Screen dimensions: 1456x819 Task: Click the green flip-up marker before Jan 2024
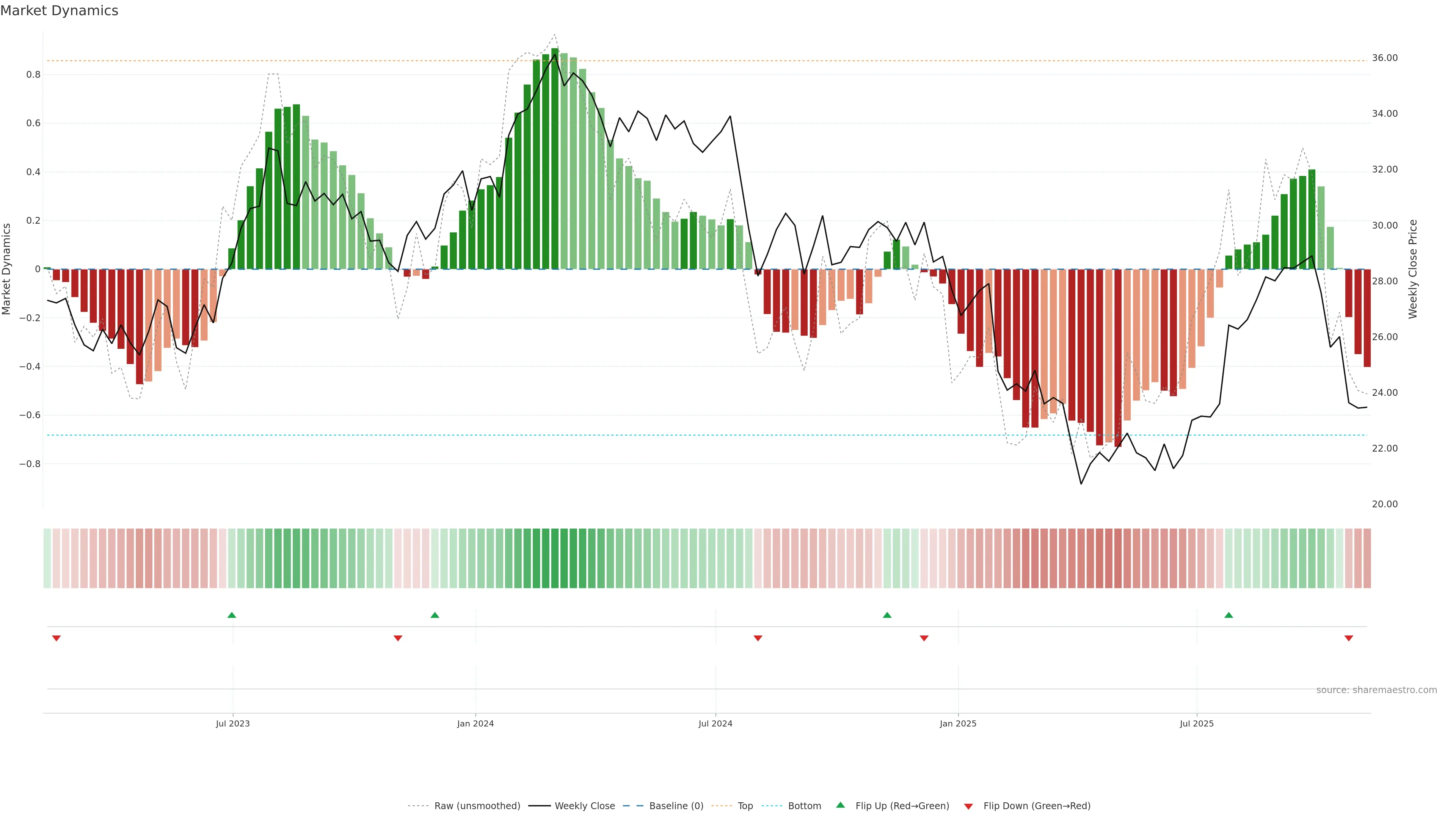pyautogui.click(x=435, y=615)
